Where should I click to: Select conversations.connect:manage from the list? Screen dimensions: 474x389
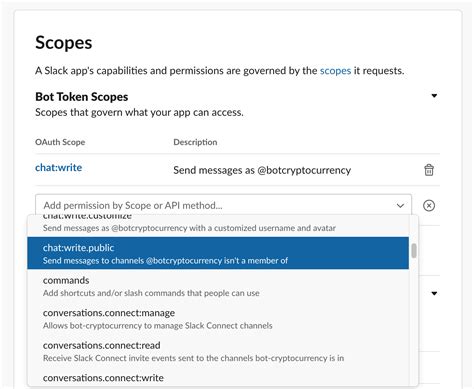click(218, 319)
